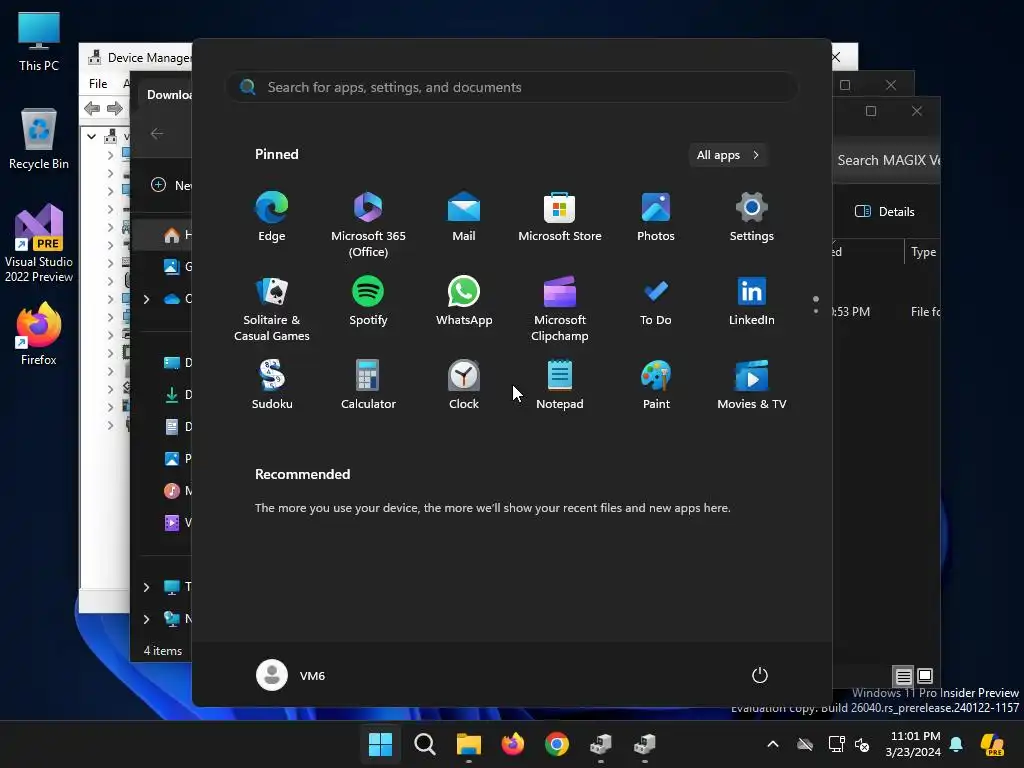The height and width of the screenshot is (768, 1024).
Task: Open Sudoku game
Action: [x=272, y=385]
